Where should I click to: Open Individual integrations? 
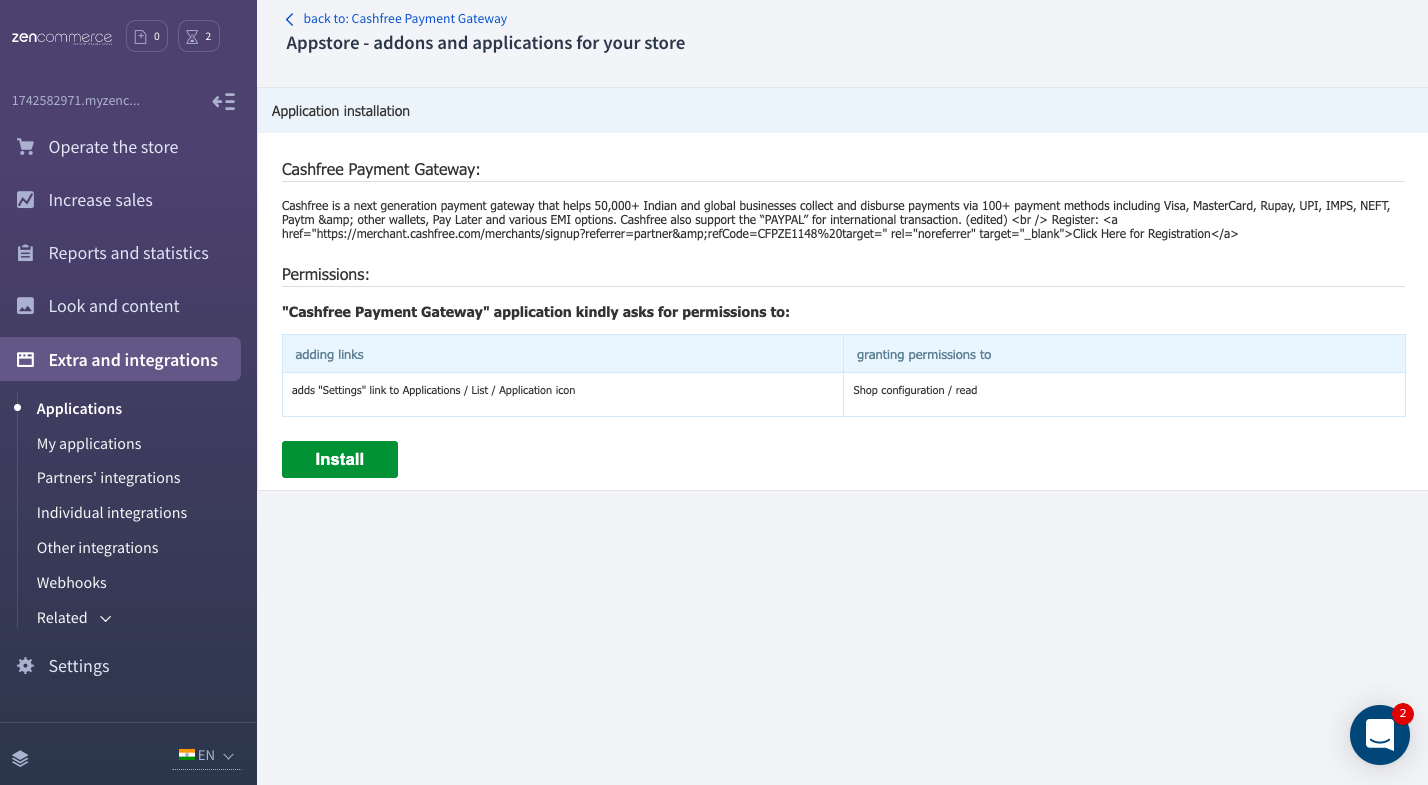coord(112,513)
